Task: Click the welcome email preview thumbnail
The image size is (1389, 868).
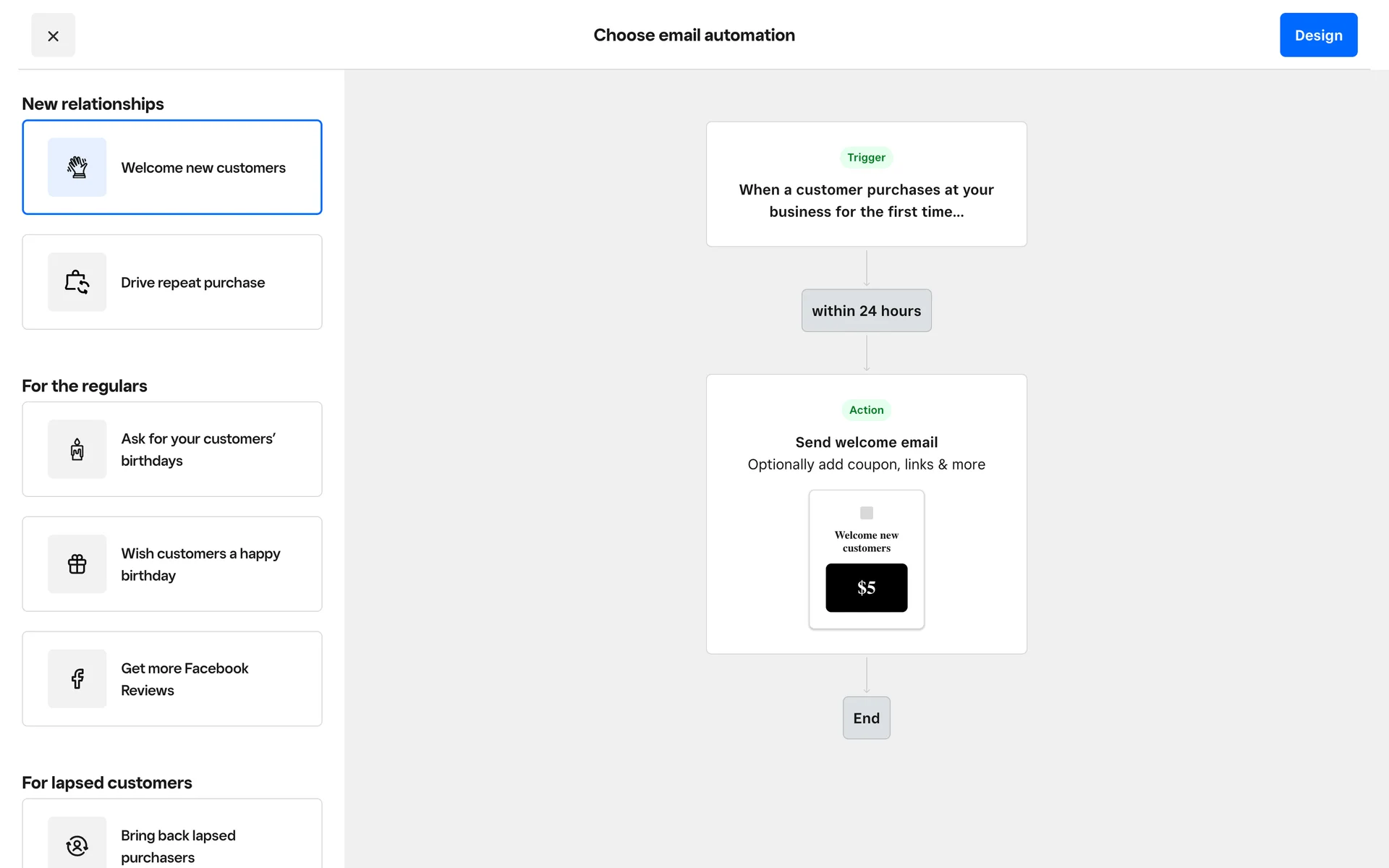Action: click(x=866, y=535)
